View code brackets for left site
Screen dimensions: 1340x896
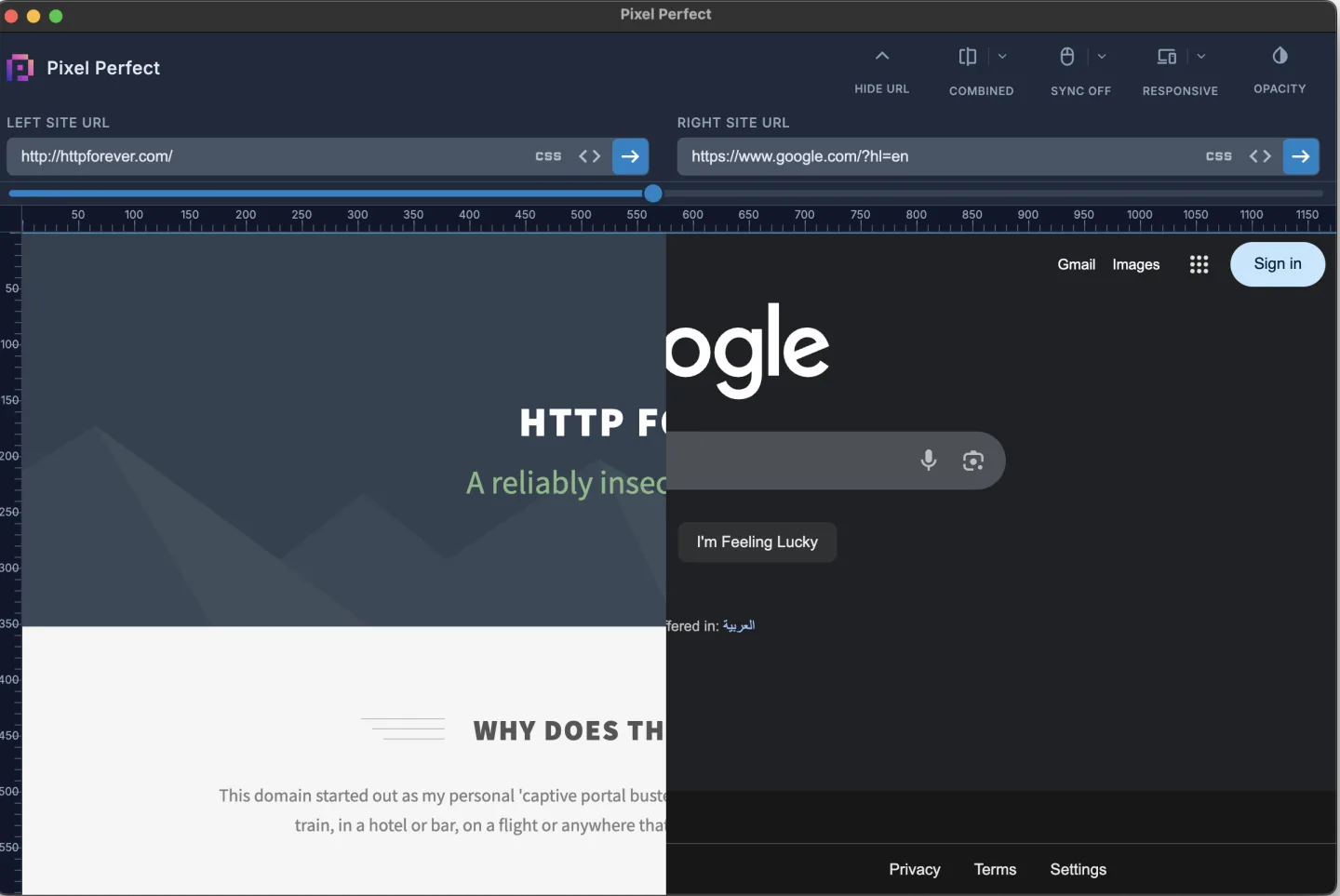point(590,156)
